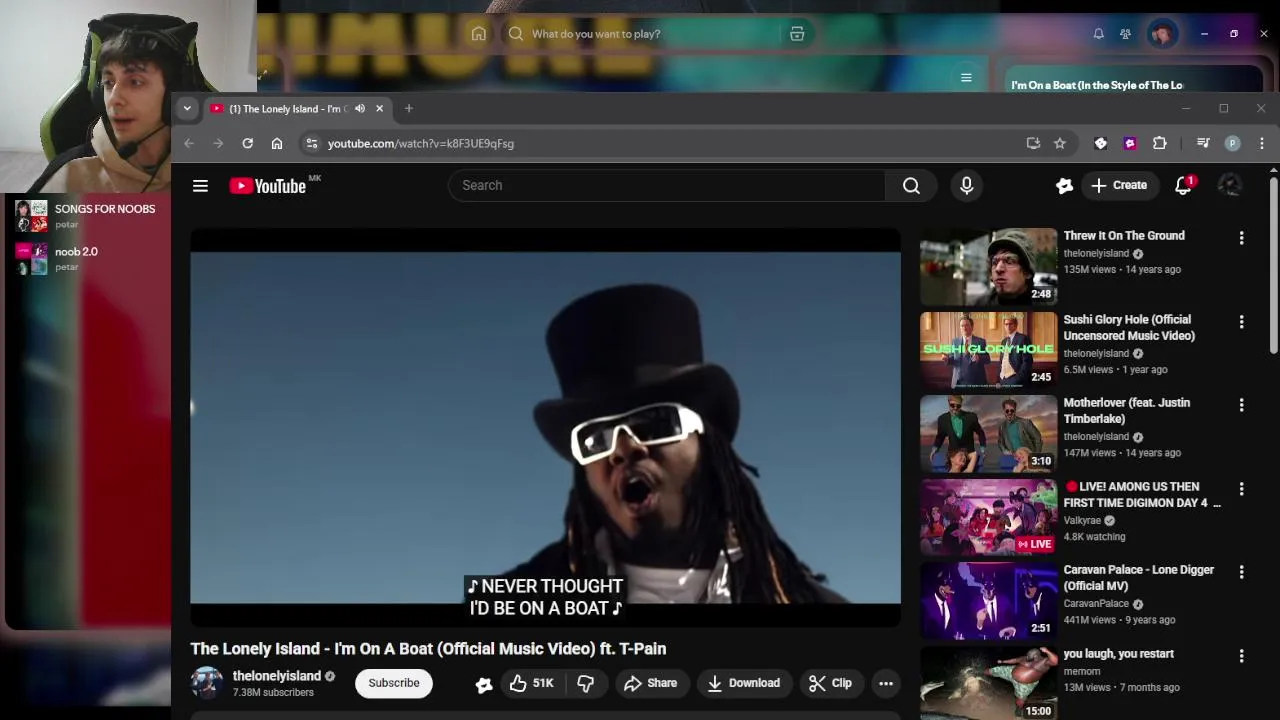This screenshot has width=1280, height=720.
Task: Open options for Caravan Palace Lone Digger
Action: click(1241, 572)
